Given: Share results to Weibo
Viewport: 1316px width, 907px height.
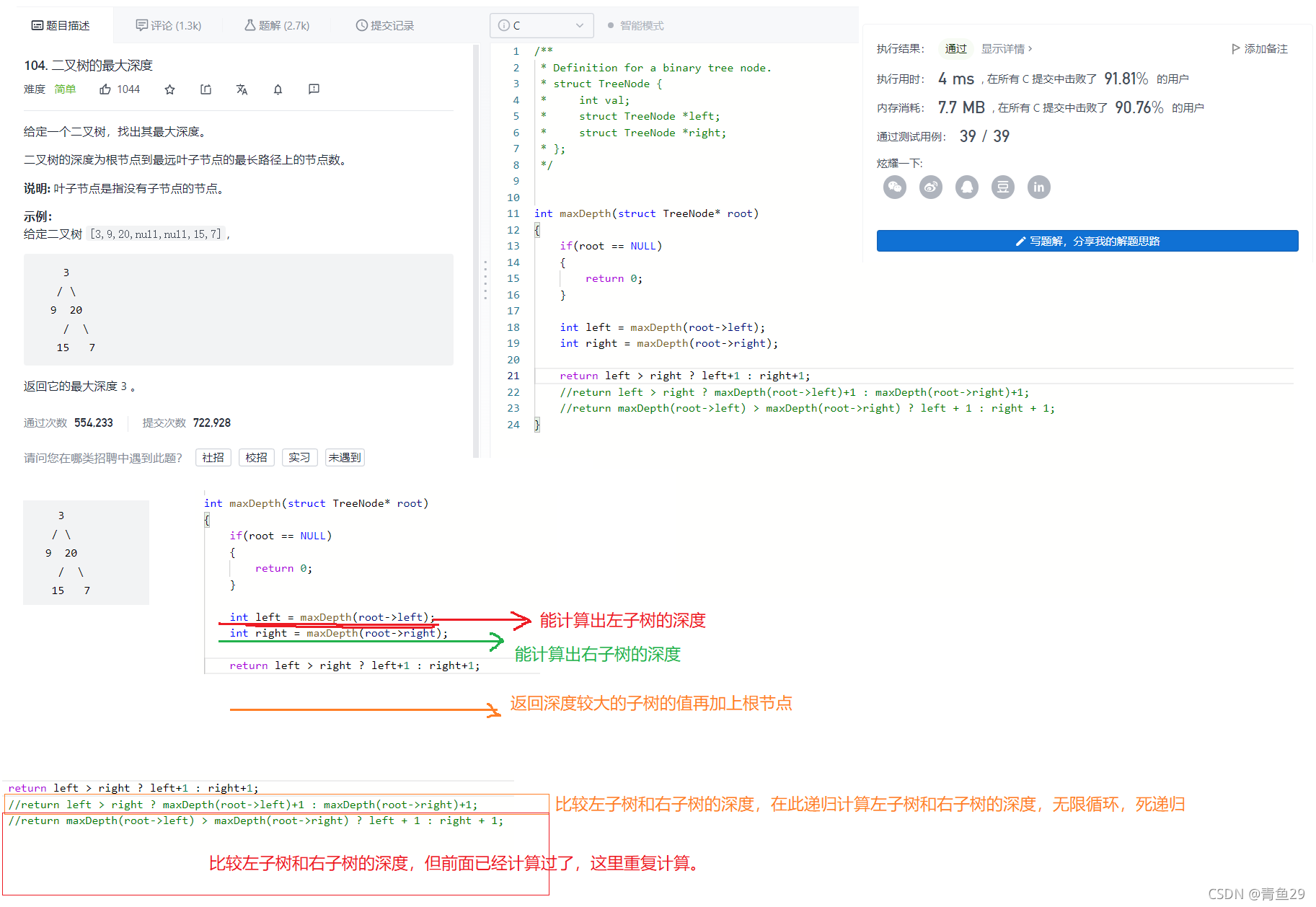Looking at the screenshot, I should tap(930, 187).
